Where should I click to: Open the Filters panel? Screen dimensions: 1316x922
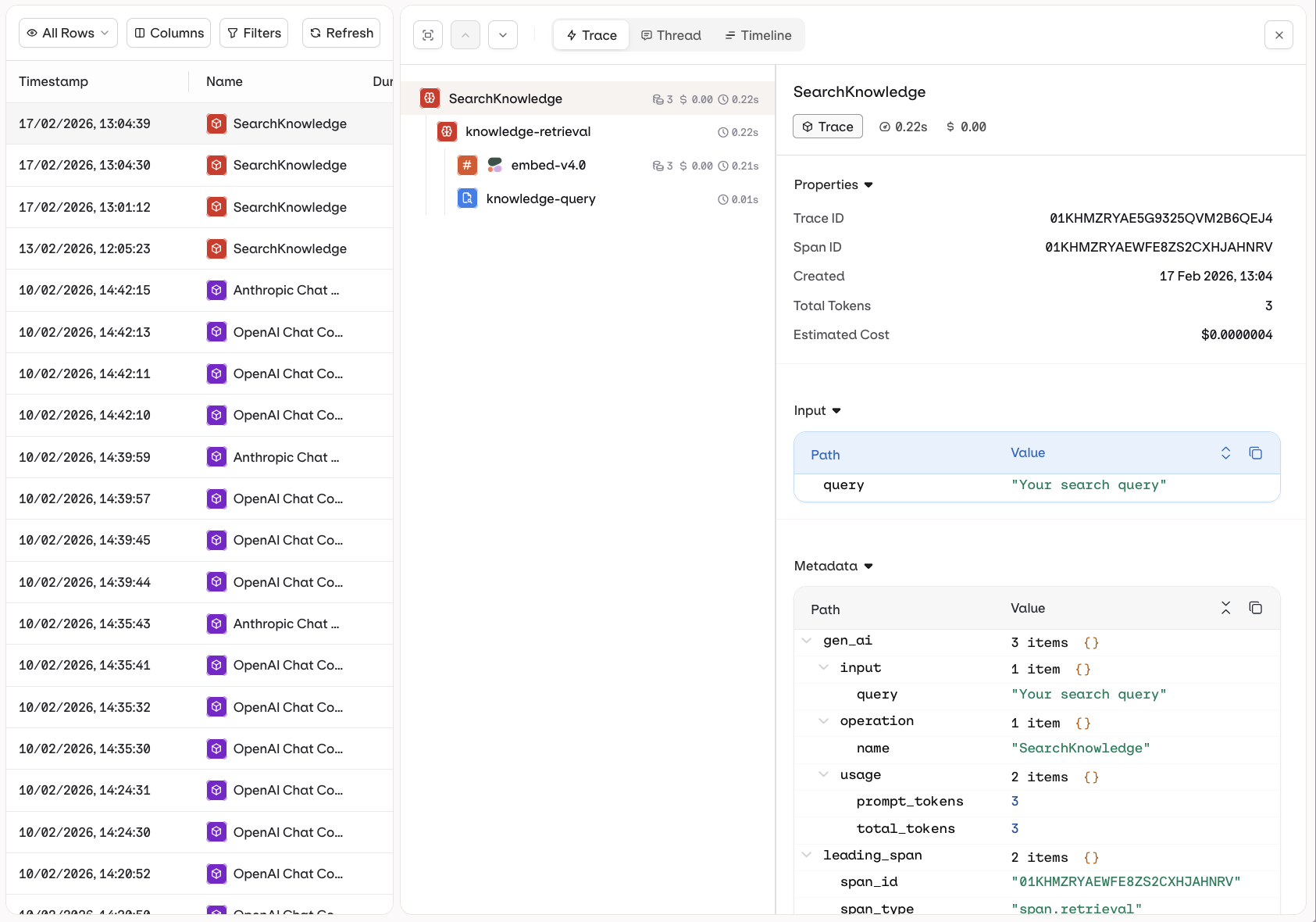(x=254, y=33)
